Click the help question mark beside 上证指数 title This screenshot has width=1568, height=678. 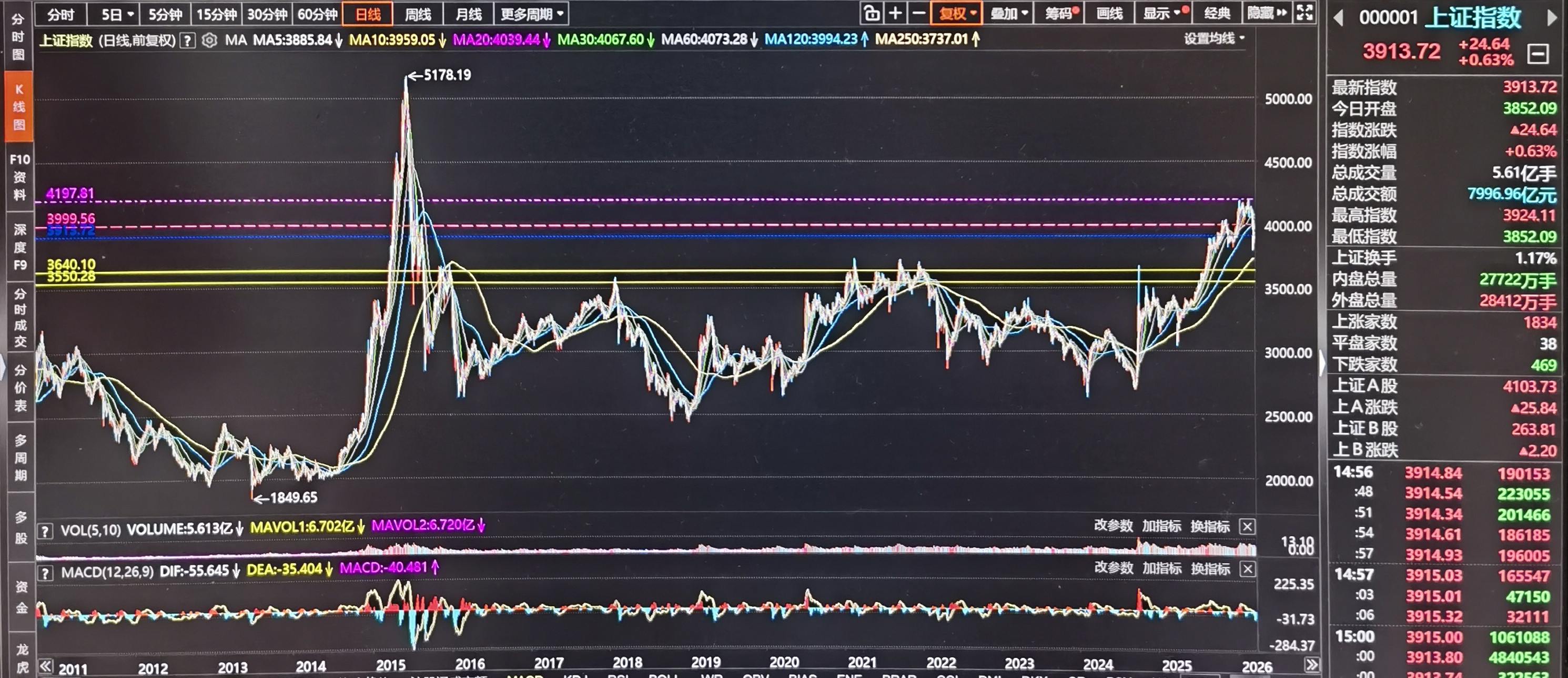188,40
